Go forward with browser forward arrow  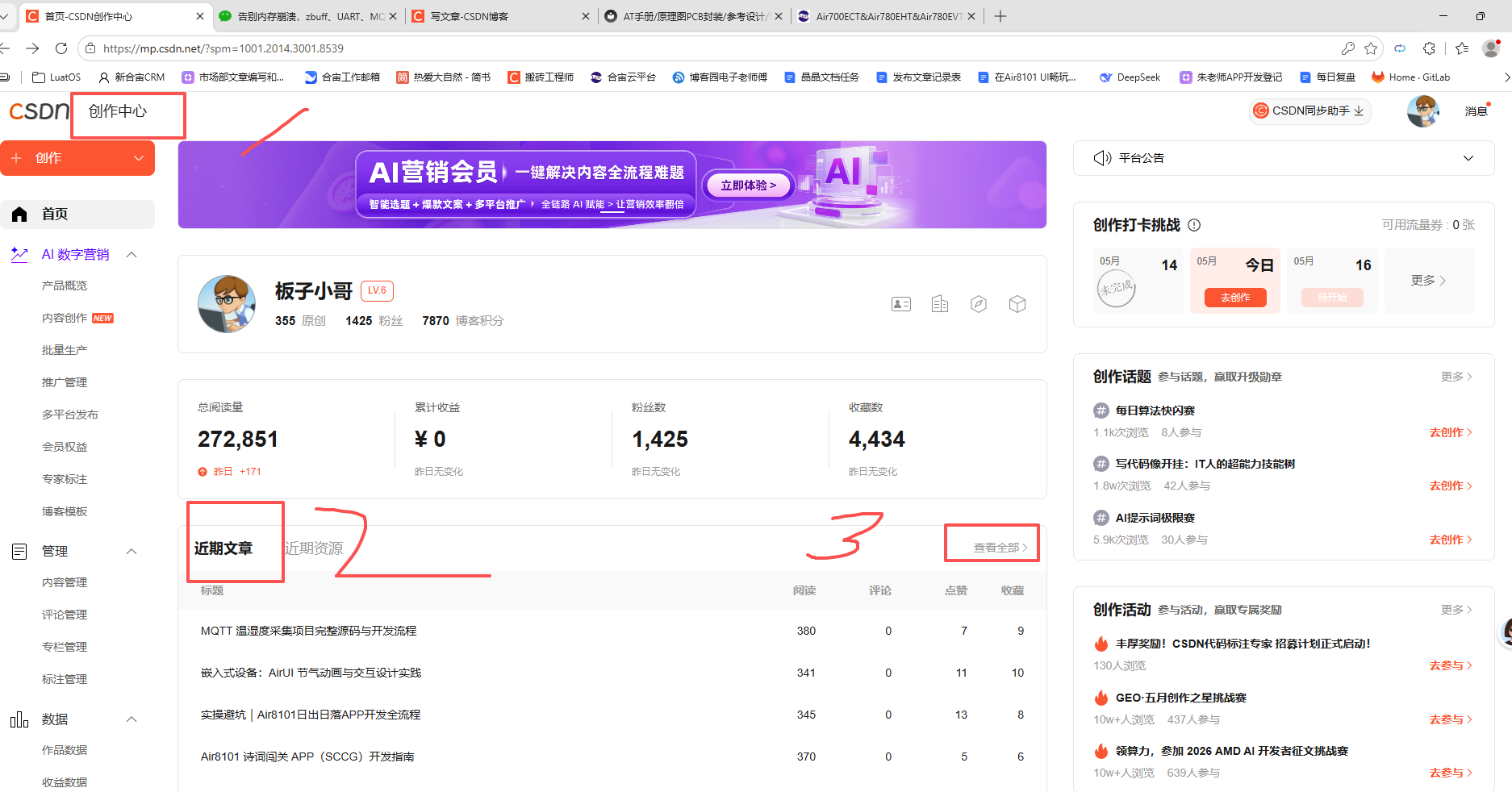pyautogui.click(x=32, y=48)
